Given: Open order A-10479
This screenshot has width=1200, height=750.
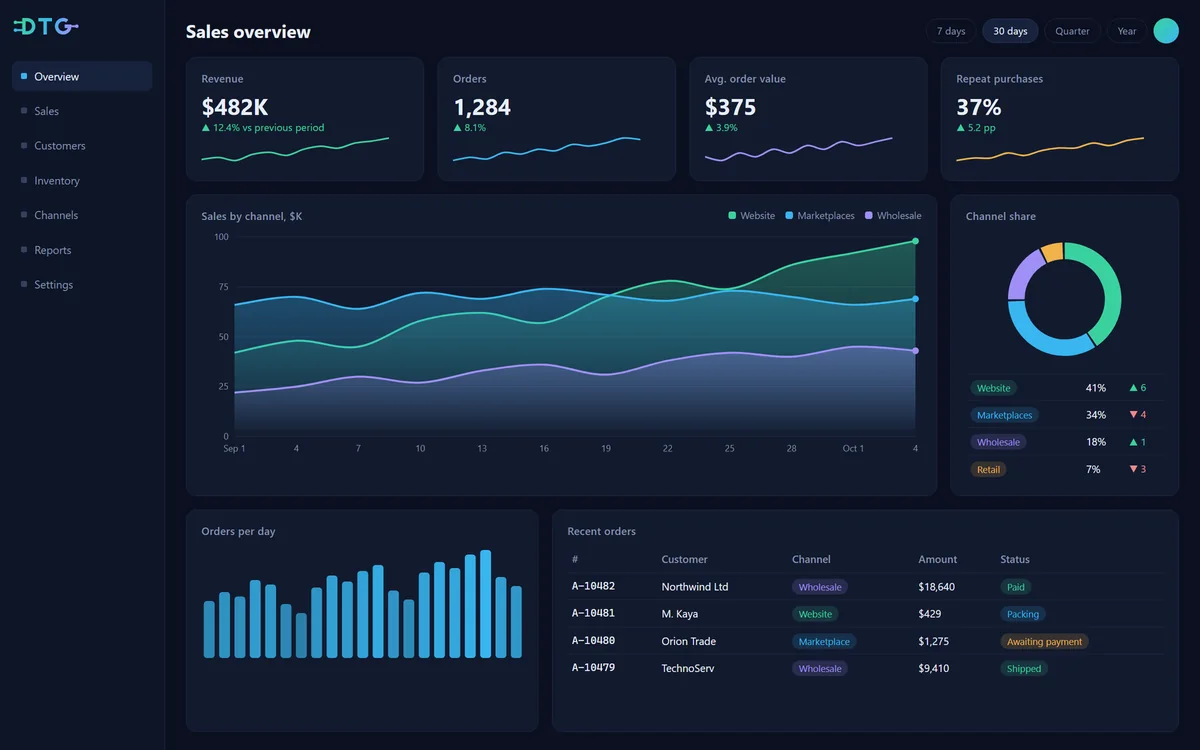Looking at the screenshot, I should [x=593, y=668].
